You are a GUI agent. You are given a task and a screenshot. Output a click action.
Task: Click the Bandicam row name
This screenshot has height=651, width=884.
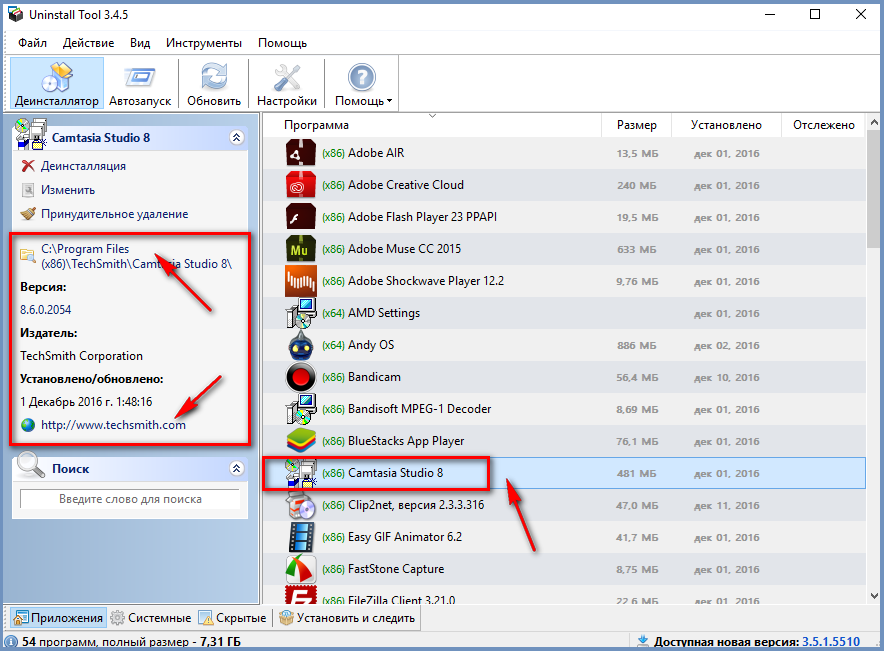point(374,377)
